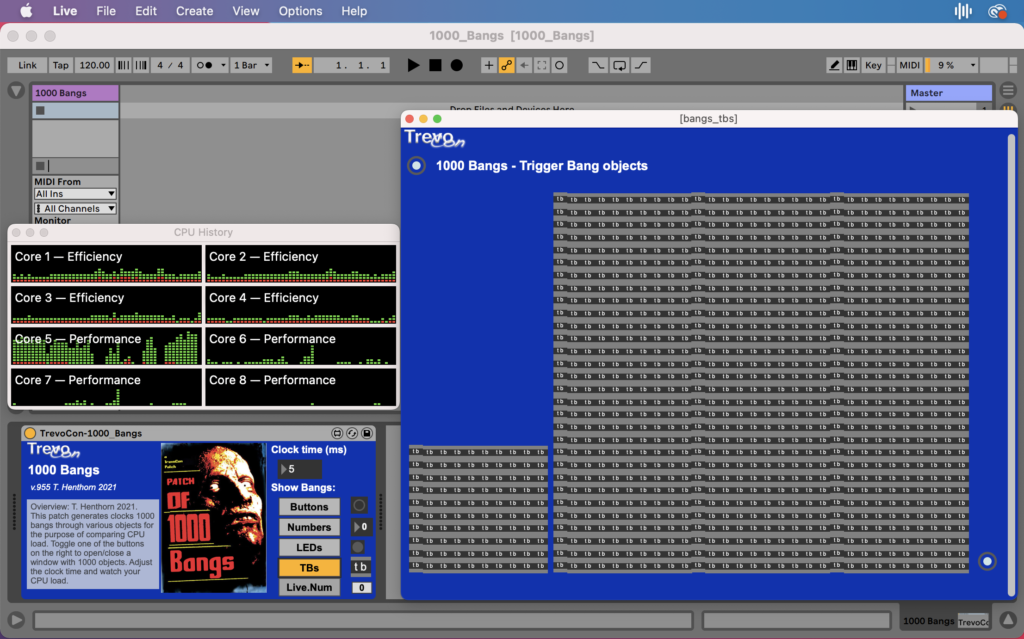Viewport: 1024px width, 639px height.
Task: Save the device preset using disk icon
Action: point(367,433)
